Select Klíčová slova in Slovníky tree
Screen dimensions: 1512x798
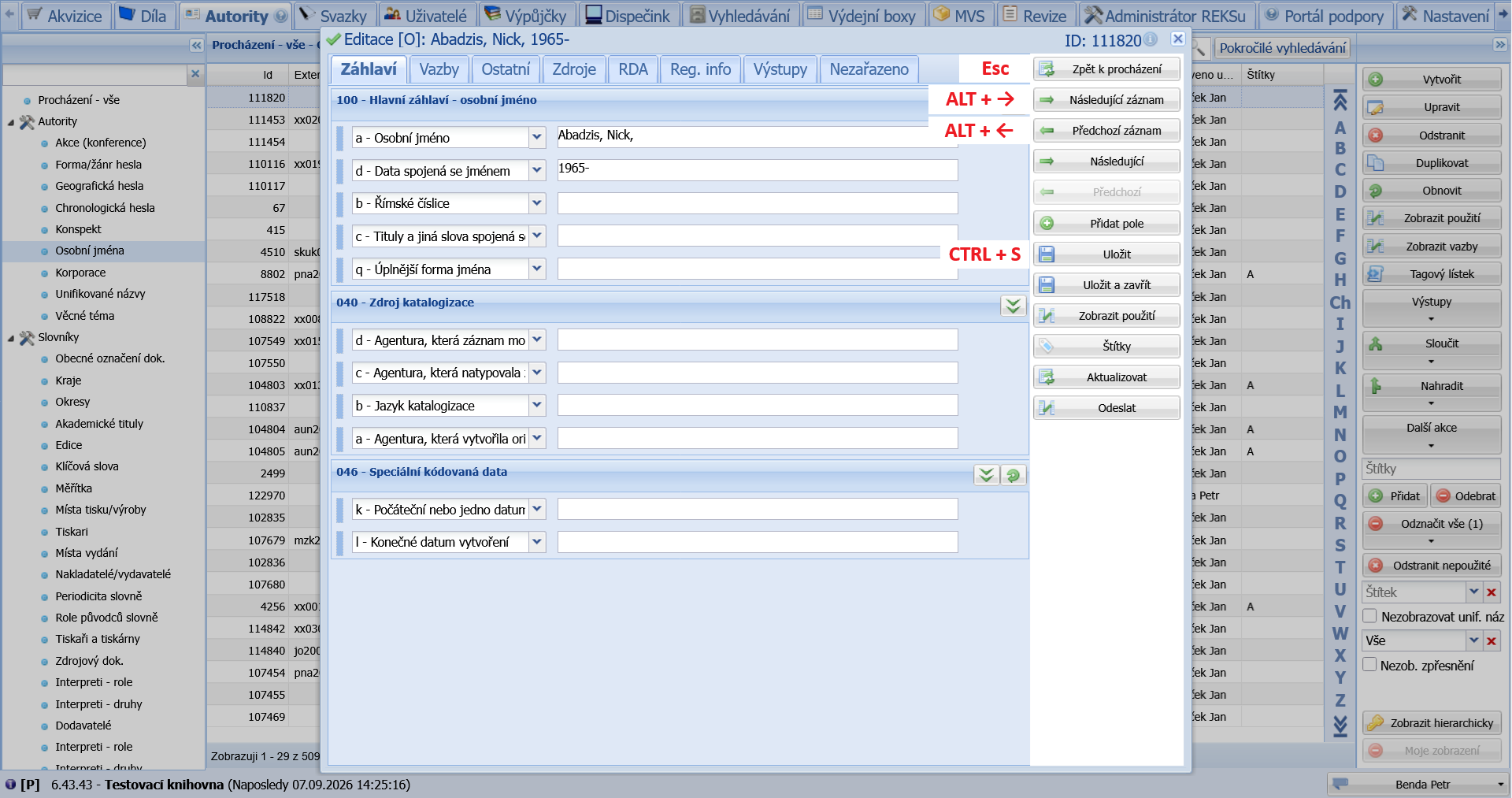coord(87,466)
